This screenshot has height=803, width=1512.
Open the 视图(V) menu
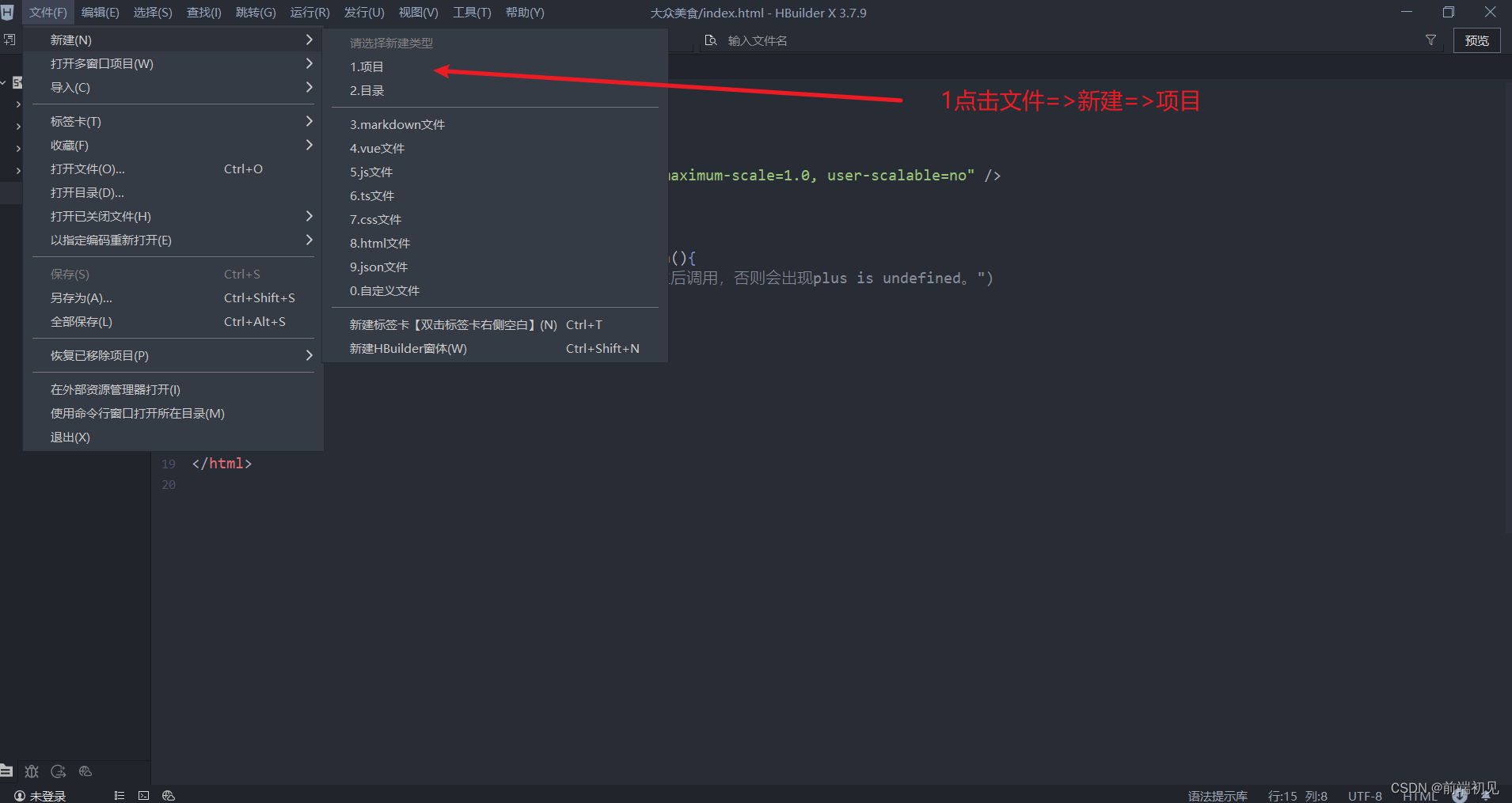[x=418, y=13]
